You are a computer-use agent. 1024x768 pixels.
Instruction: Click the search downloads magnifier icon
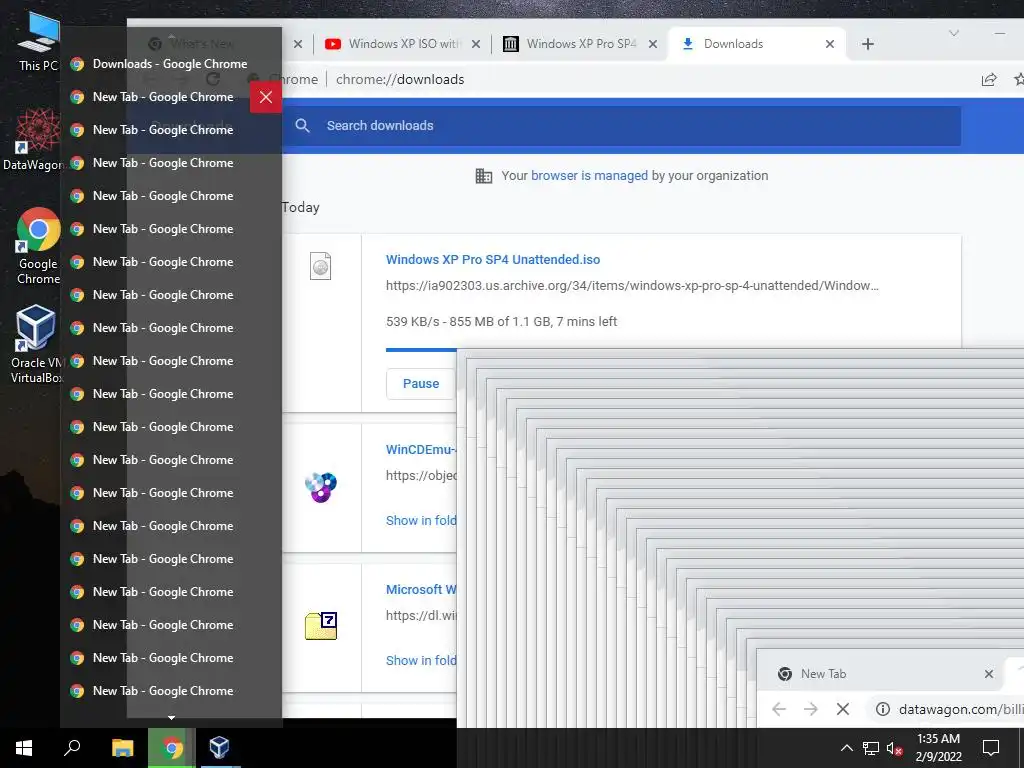(302, 125)
